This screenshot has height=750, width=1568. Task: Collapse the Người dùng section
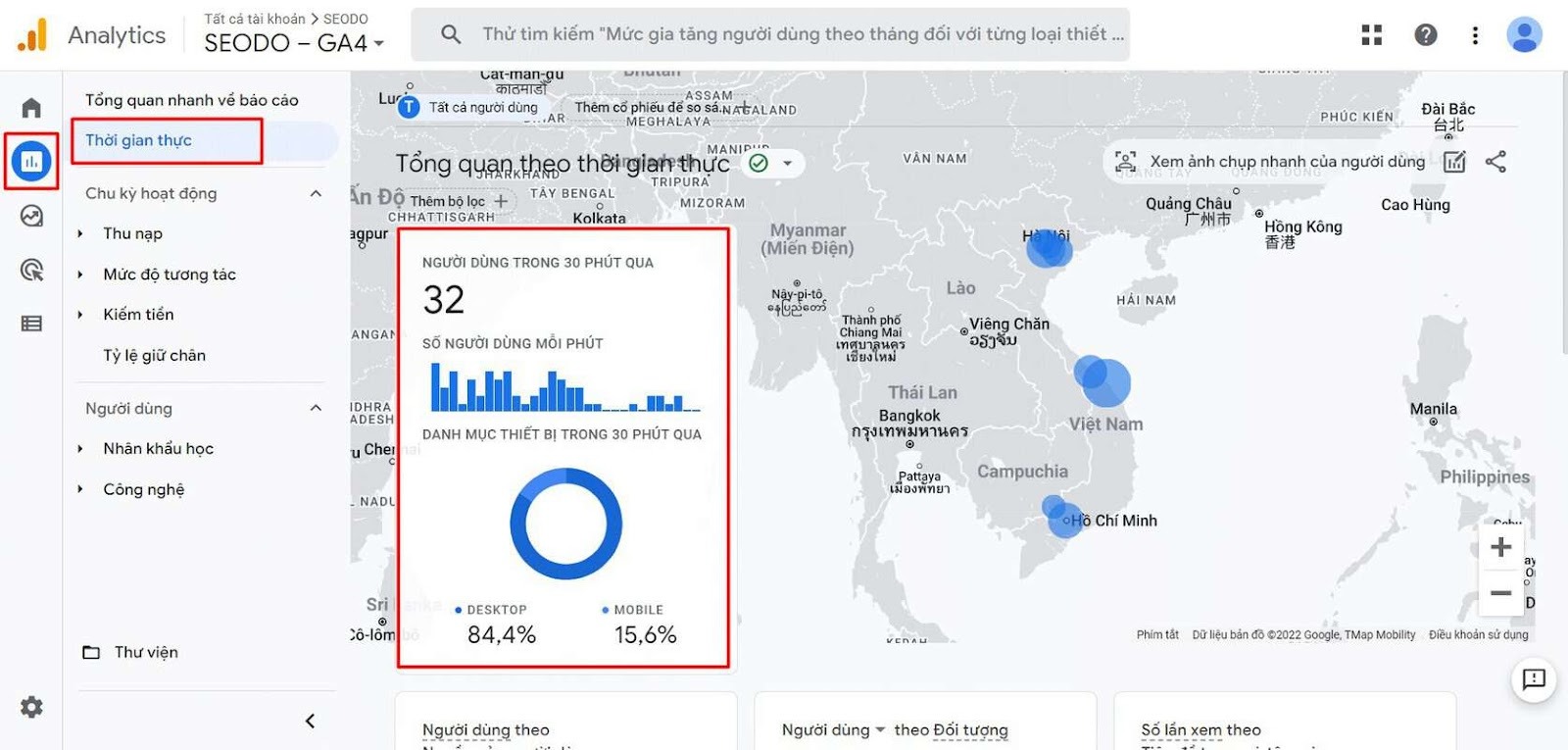point(316,408)
